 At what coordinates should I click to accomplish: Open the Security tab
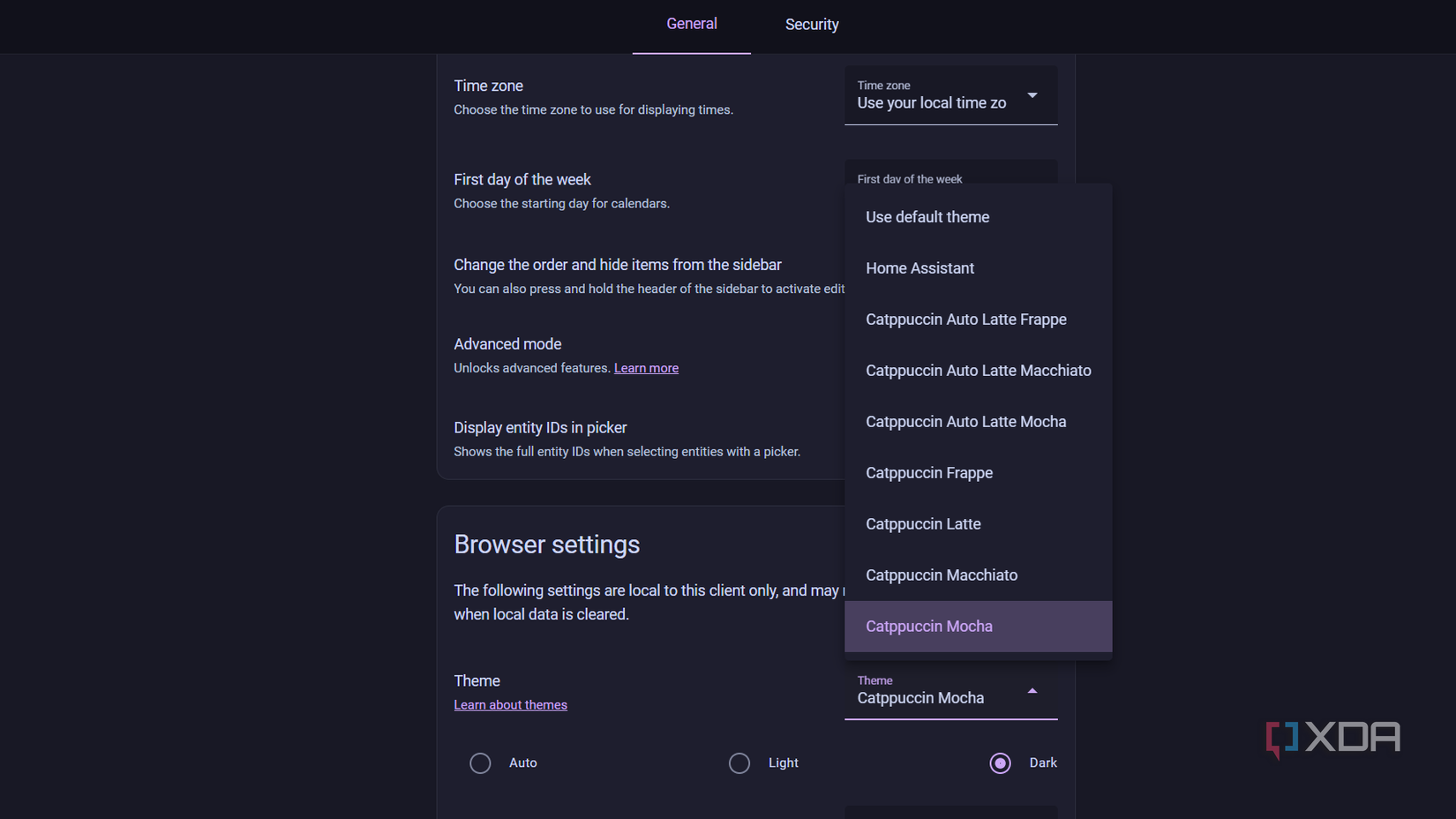[812, 25]
